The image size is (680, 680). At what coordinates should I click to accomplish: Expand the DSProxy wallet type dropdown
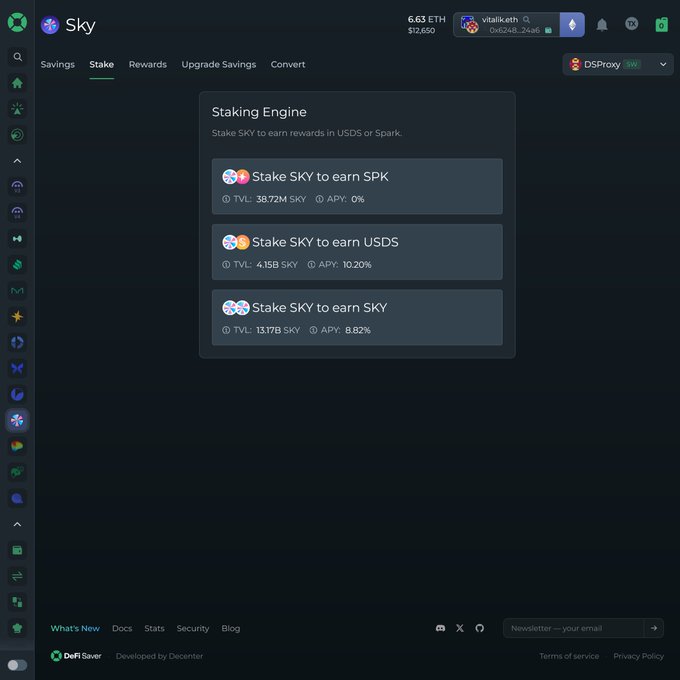[x=618, y=64]
